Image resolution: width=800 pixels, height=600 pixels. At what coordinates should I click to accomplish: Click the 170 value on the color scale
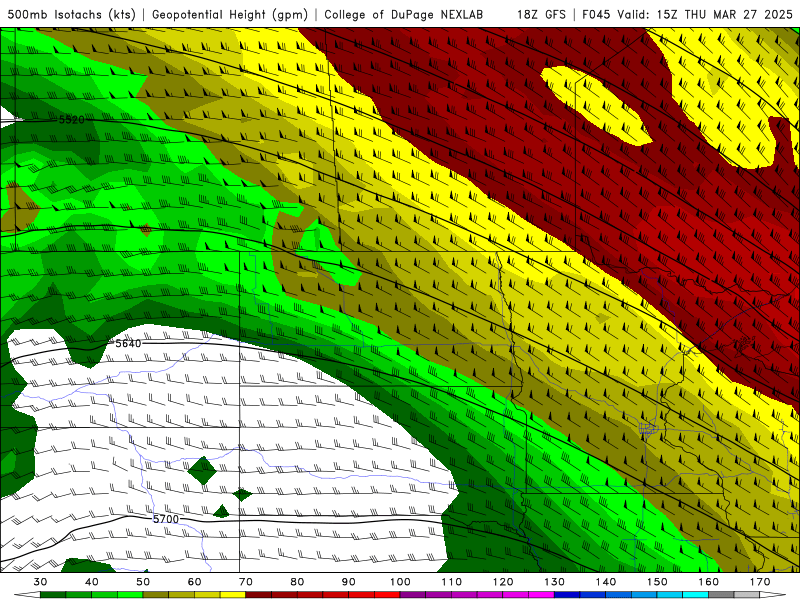tap(760, 582)
